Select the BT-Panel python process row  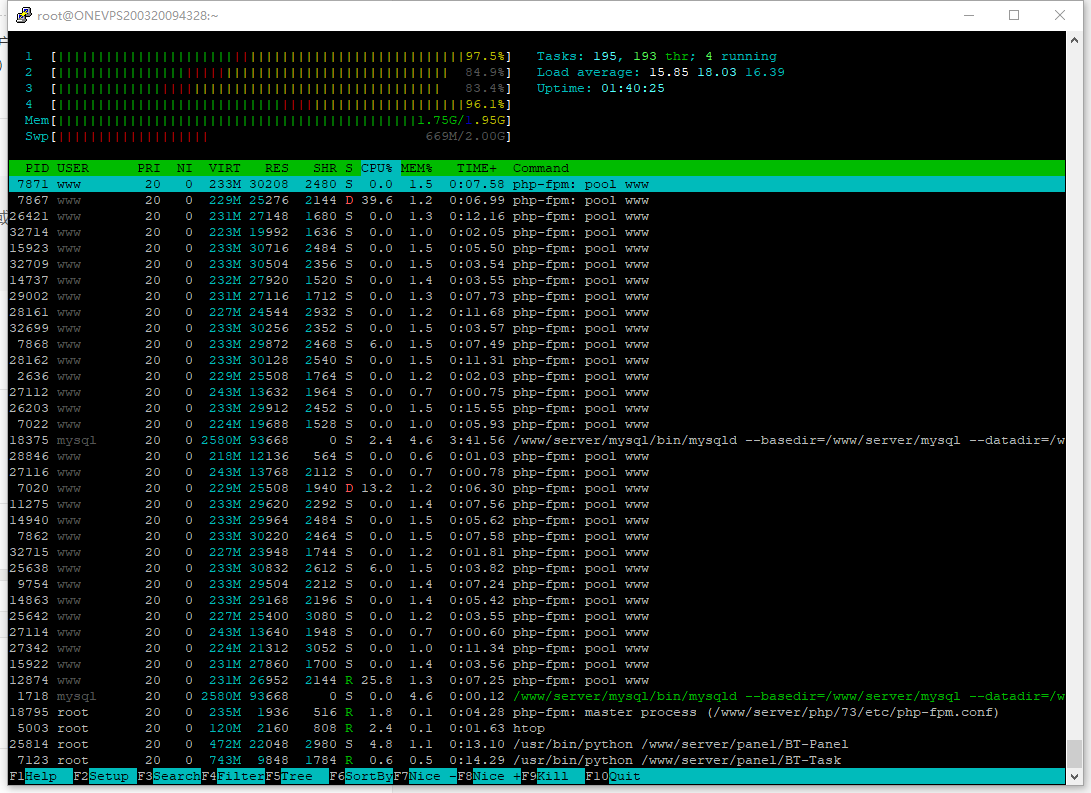point(536,744)
